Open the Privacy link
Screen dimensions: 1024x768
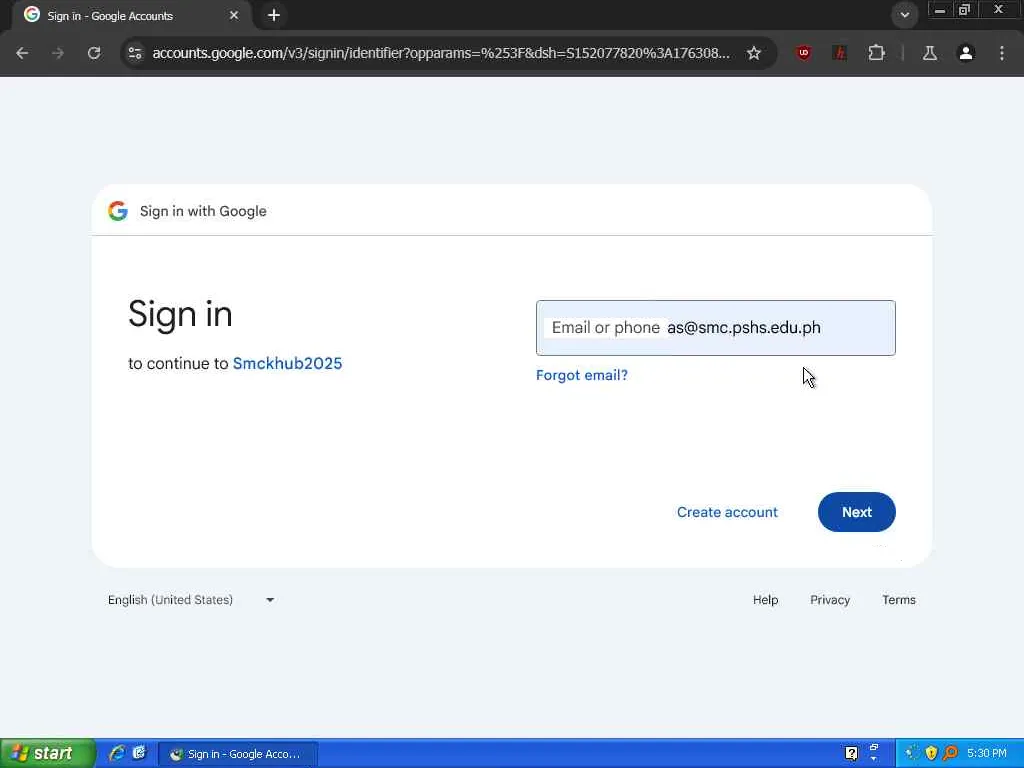(x=830, y=600)
